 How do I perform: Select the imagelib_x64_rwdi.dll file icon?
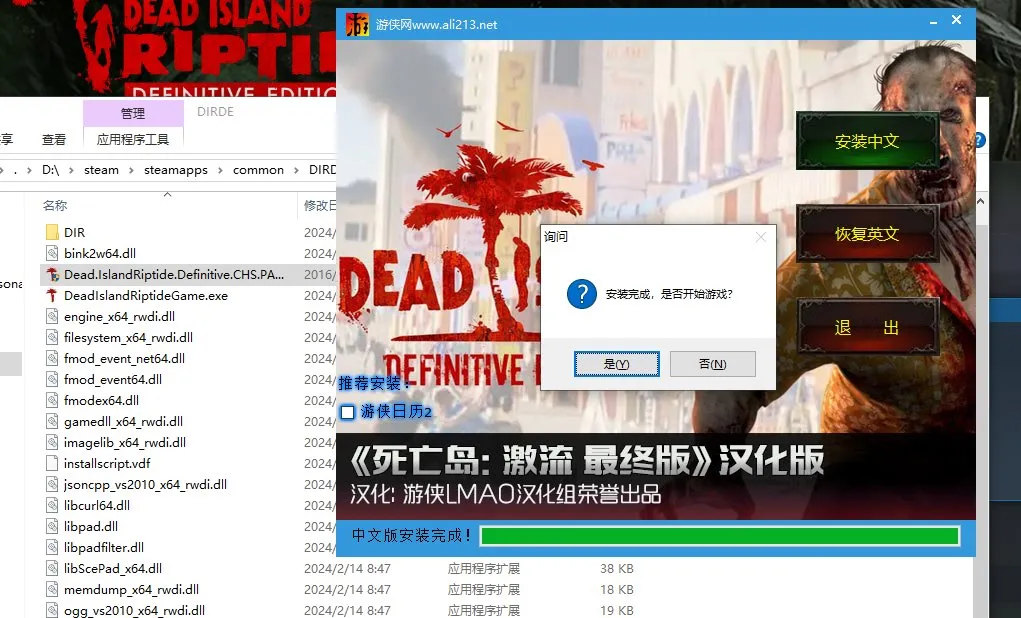(x=52, y=442)
